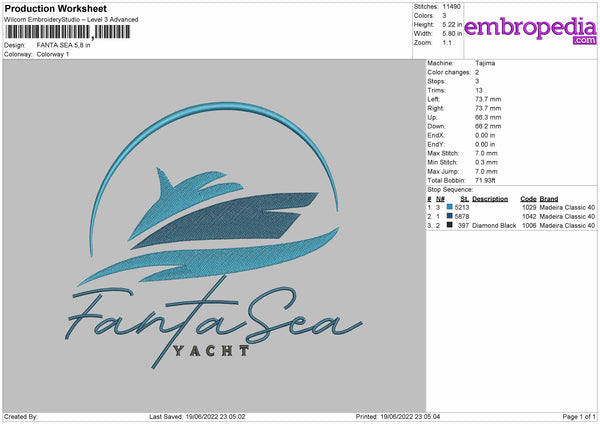
Task: Click the Code column header
Action: pos(528,199)
